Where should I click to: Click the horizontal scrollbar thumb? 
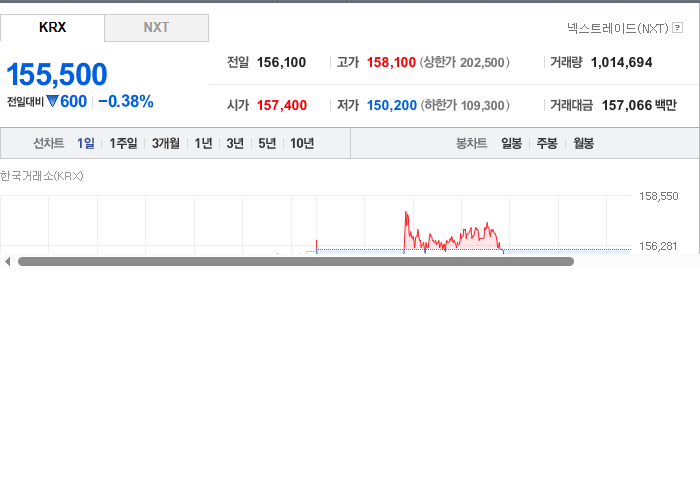tap(296, 262)
